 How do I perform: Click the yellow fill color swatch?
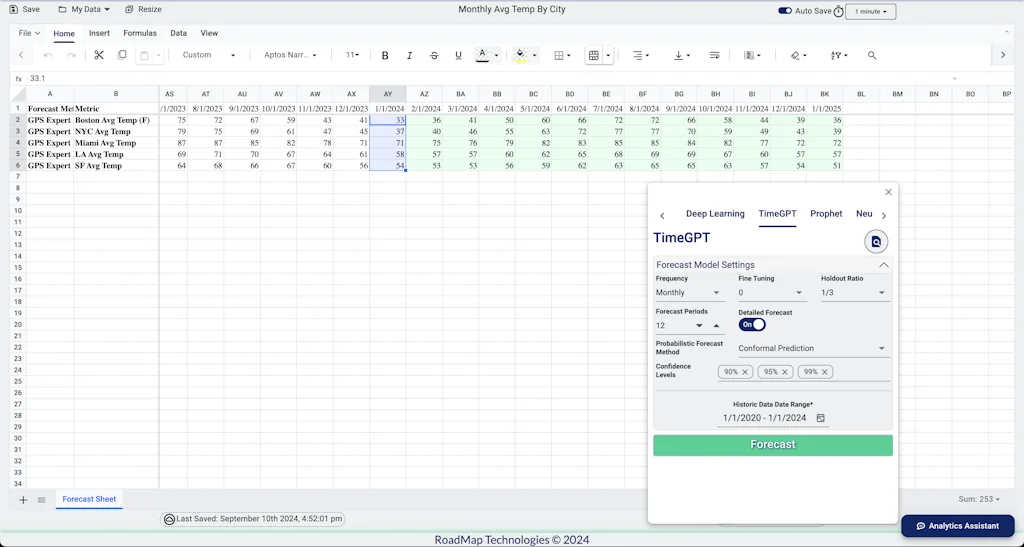[x=520, y=55]
